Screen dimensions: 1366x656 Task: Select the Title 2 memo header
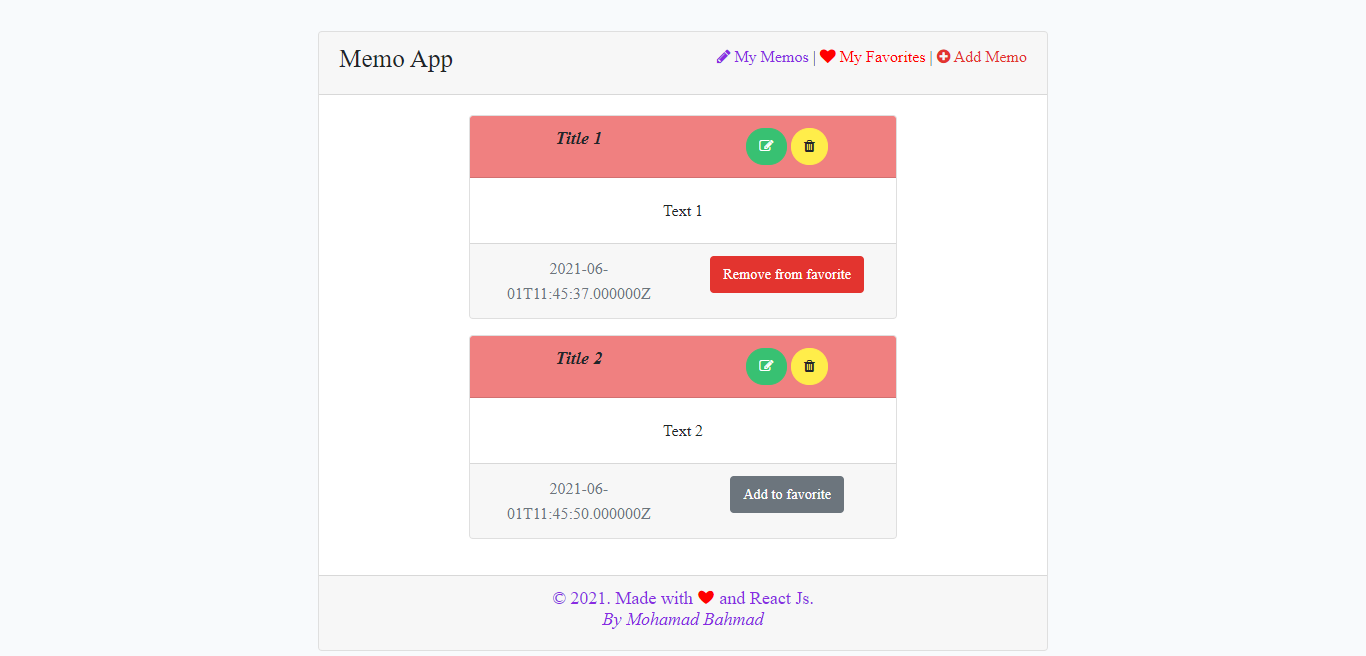click(578, 359)
